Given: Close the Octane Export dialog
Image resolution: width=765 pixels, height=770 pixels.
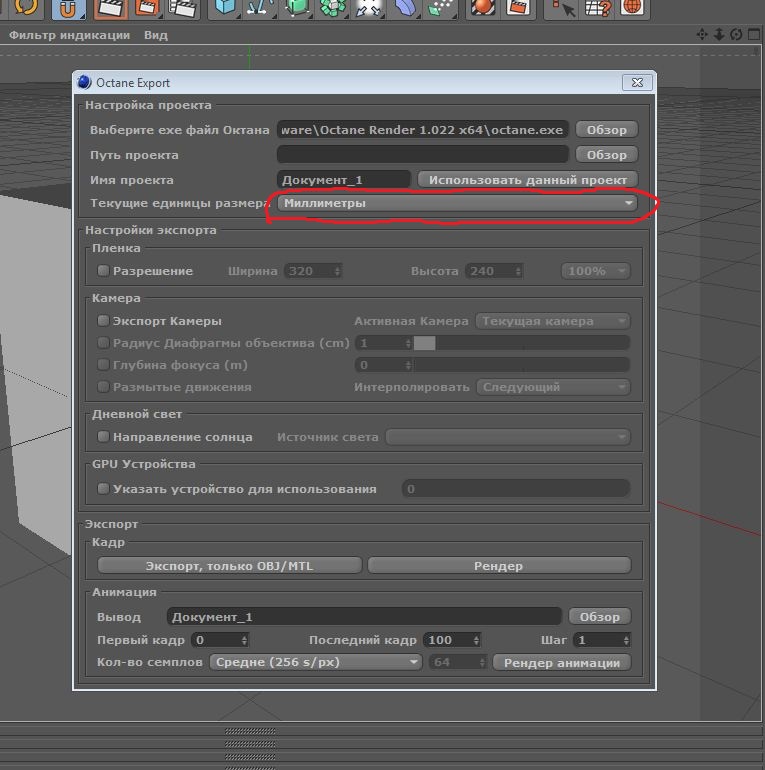Looking at the screenshot, I should click(x=637, y=82).
